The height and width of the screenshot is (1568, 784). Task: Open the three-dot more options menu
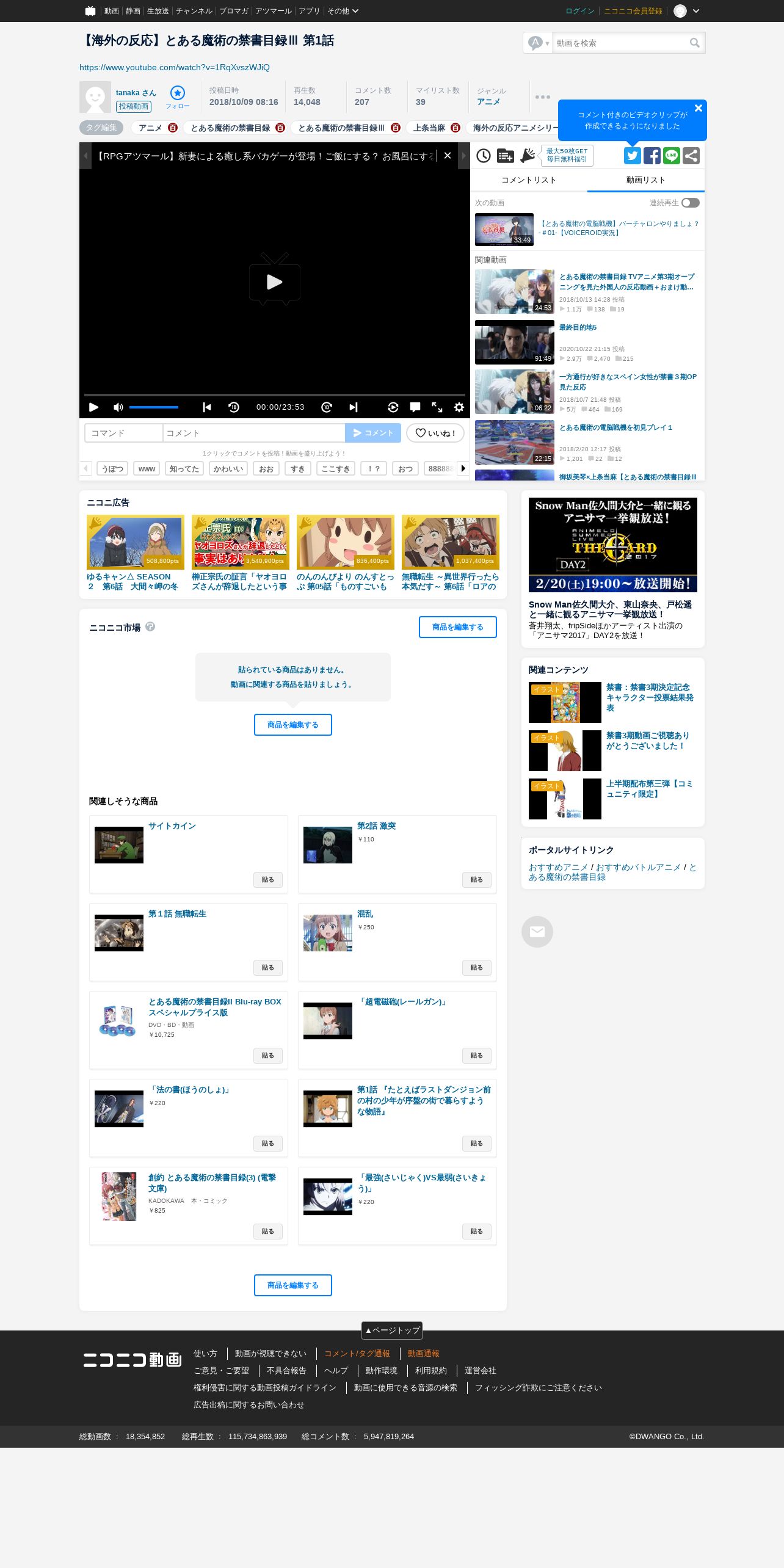(x=543, y=96)
